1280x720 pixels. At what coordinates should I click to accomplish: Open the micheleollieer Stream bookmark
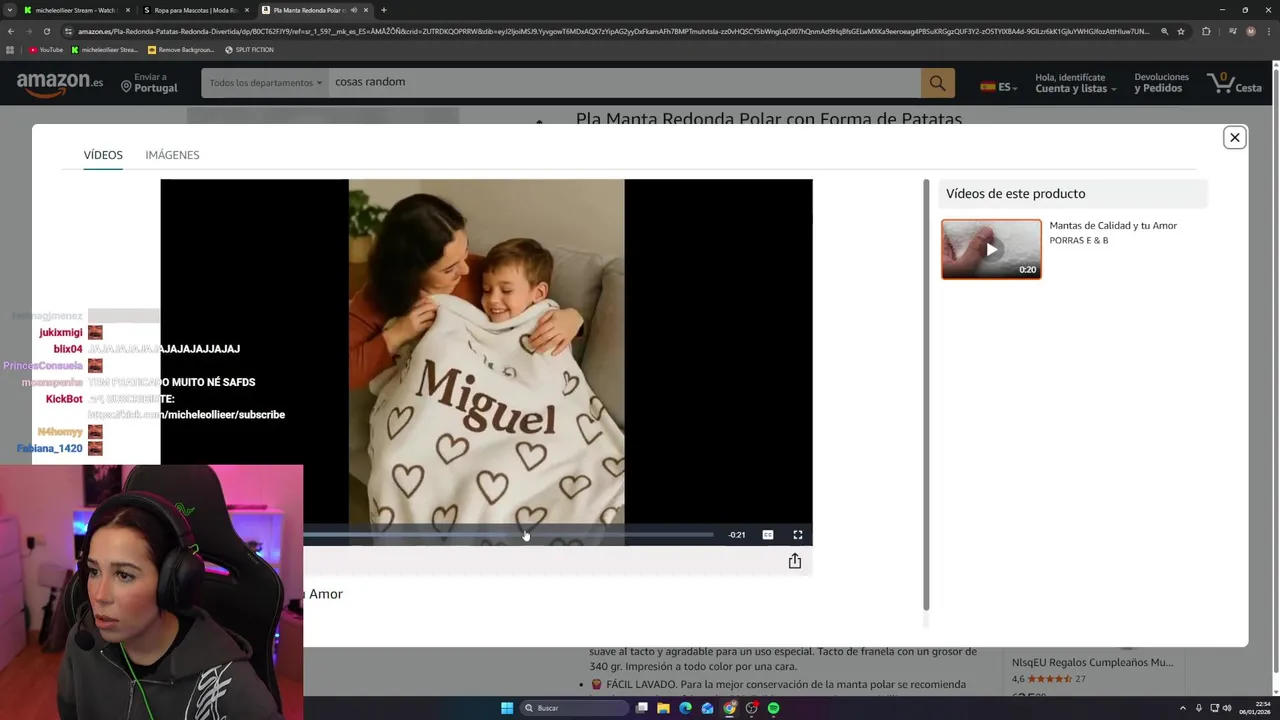[104, 49]
